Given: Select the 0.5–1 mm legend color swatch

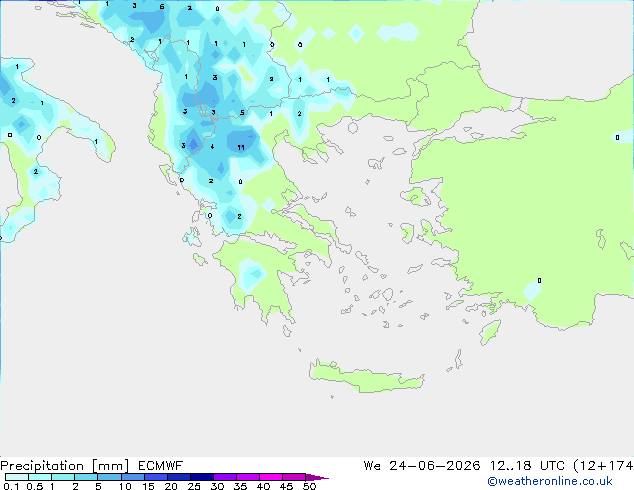Looking at the screenshot, I should (x=40, y=477).
